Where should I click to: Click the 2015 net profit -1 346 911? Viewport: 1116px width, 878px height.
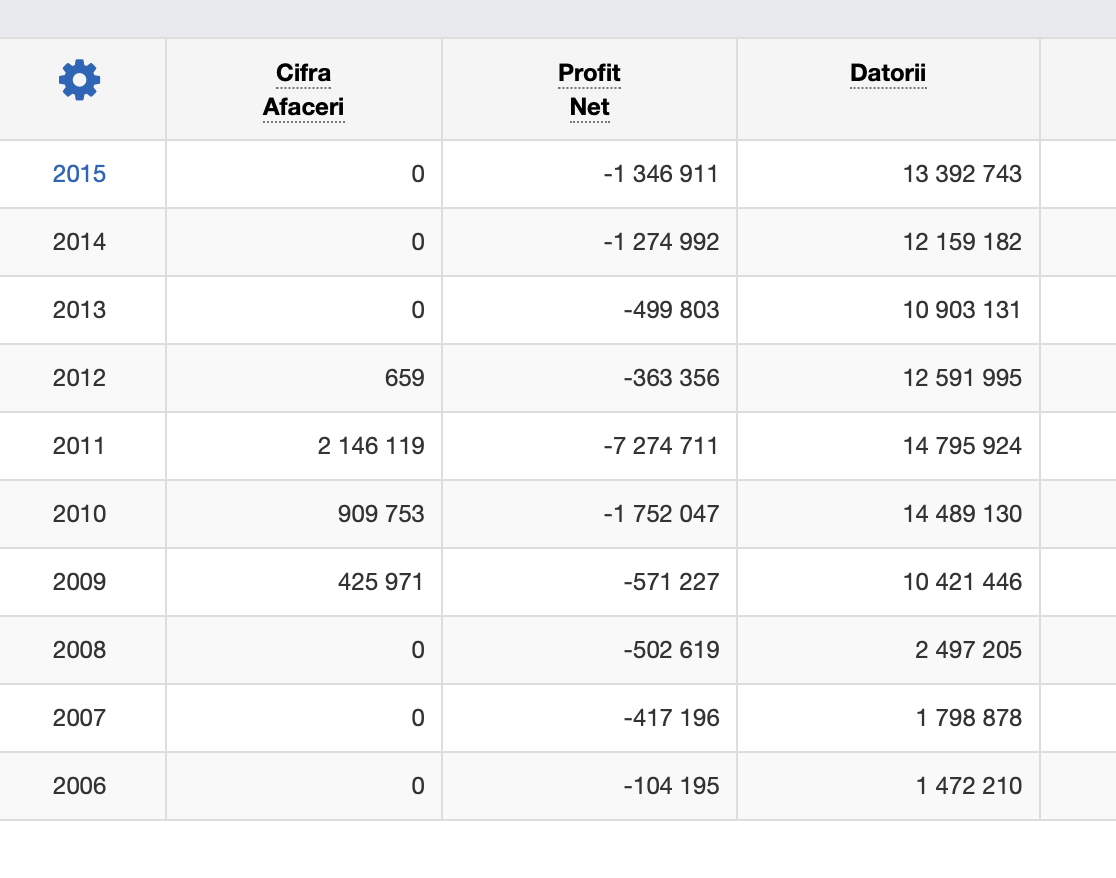(x=661, y=174)
